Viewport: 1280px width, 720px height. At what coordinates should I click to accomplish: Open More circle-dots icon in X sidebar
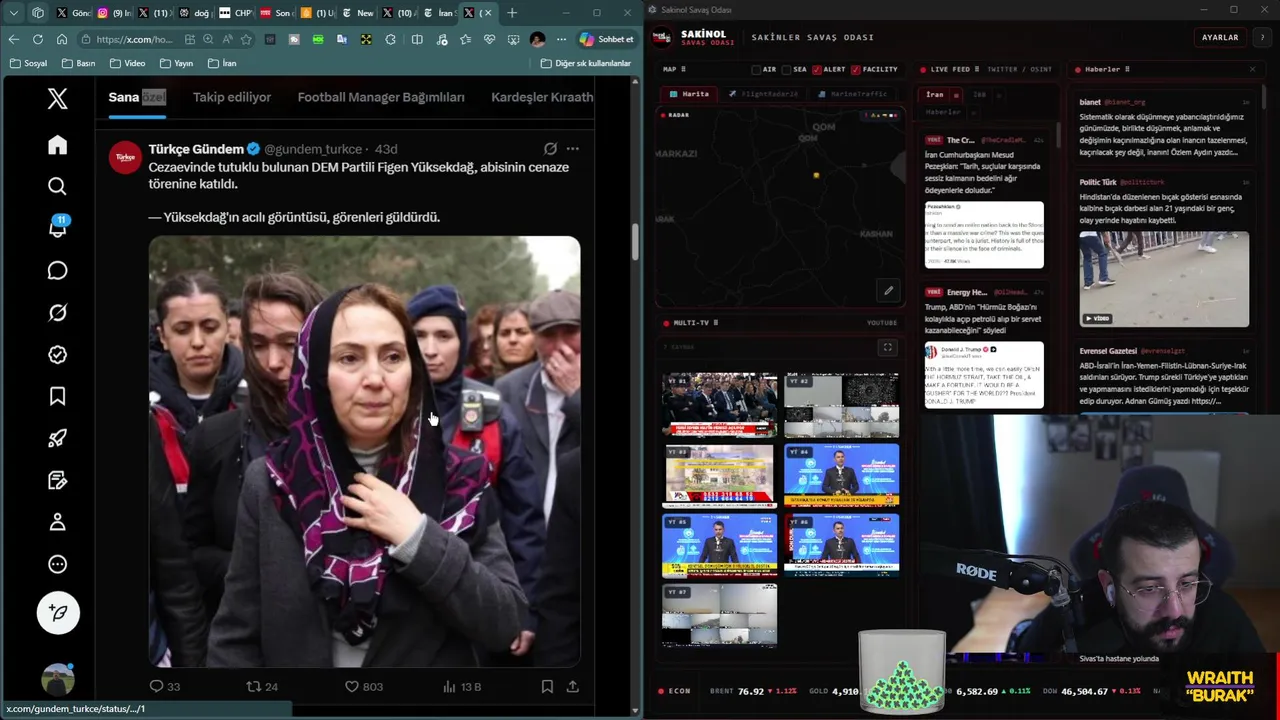pyautogui.click(x=57, y=564)
